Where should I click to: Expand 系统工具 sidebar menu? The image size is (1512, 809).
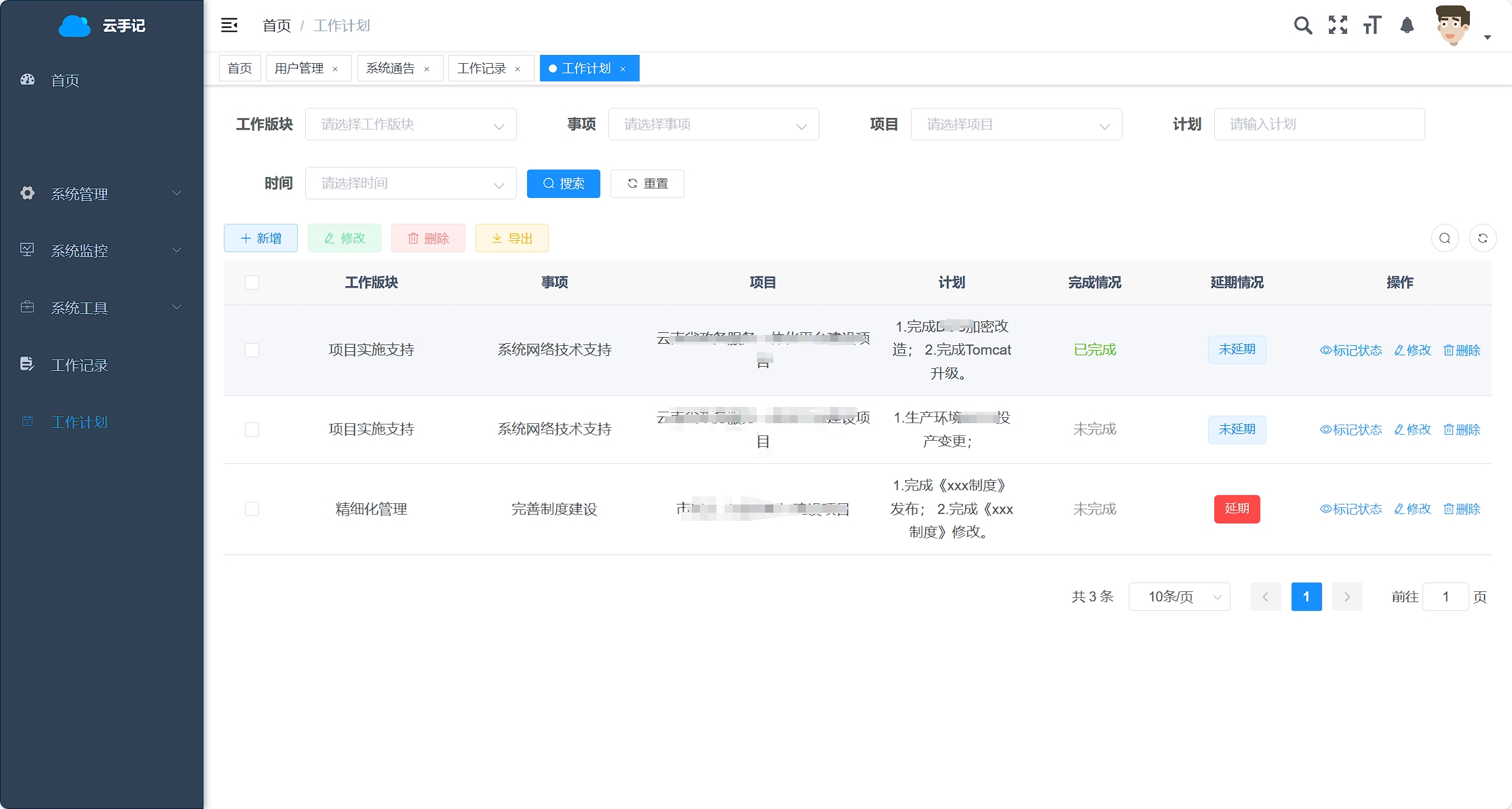pyautogui.click(x=102, y=308)
